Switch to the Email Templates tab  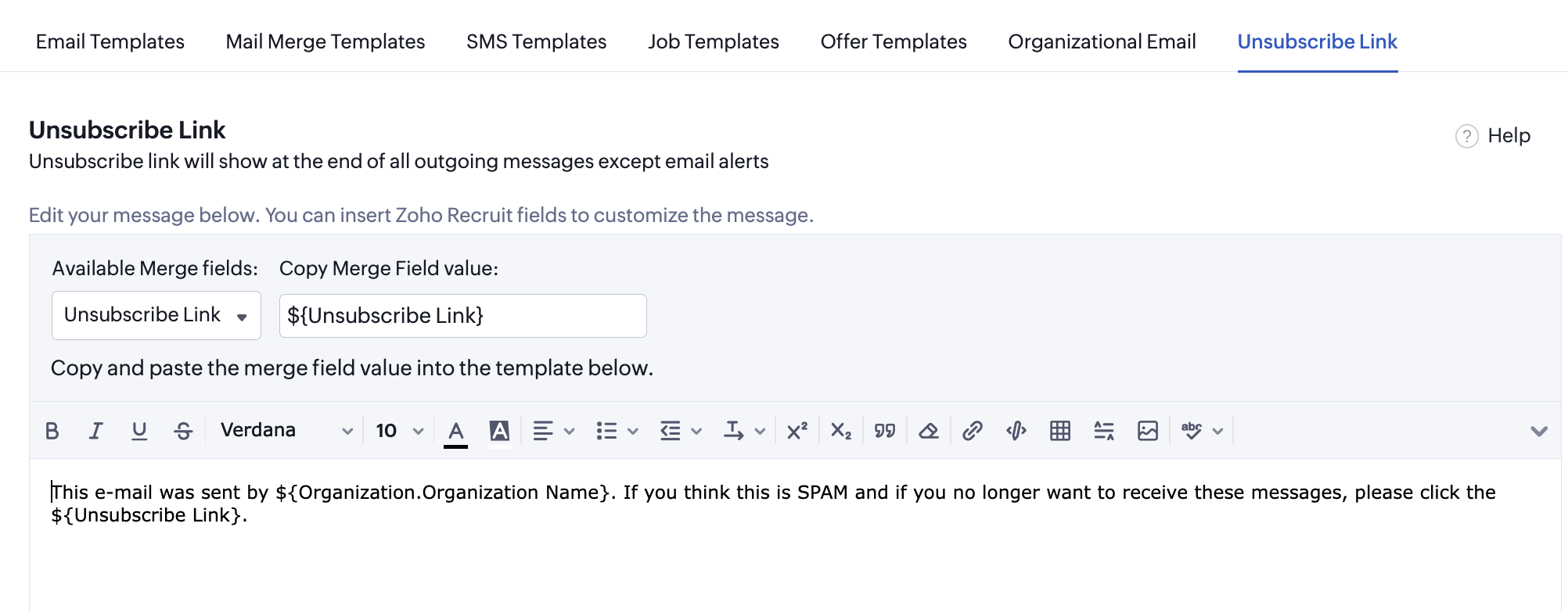point(110,41)
